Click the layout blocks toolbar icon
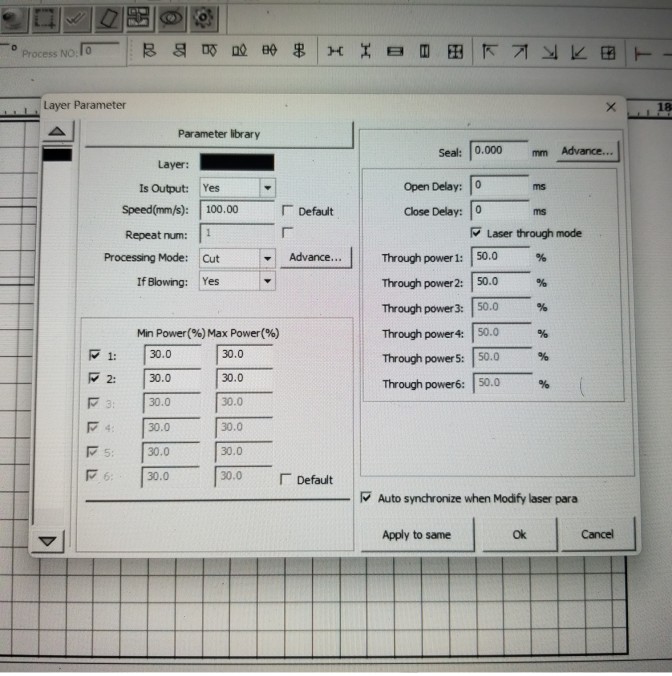This screenshot has height=676, width=672. (139, 18)
